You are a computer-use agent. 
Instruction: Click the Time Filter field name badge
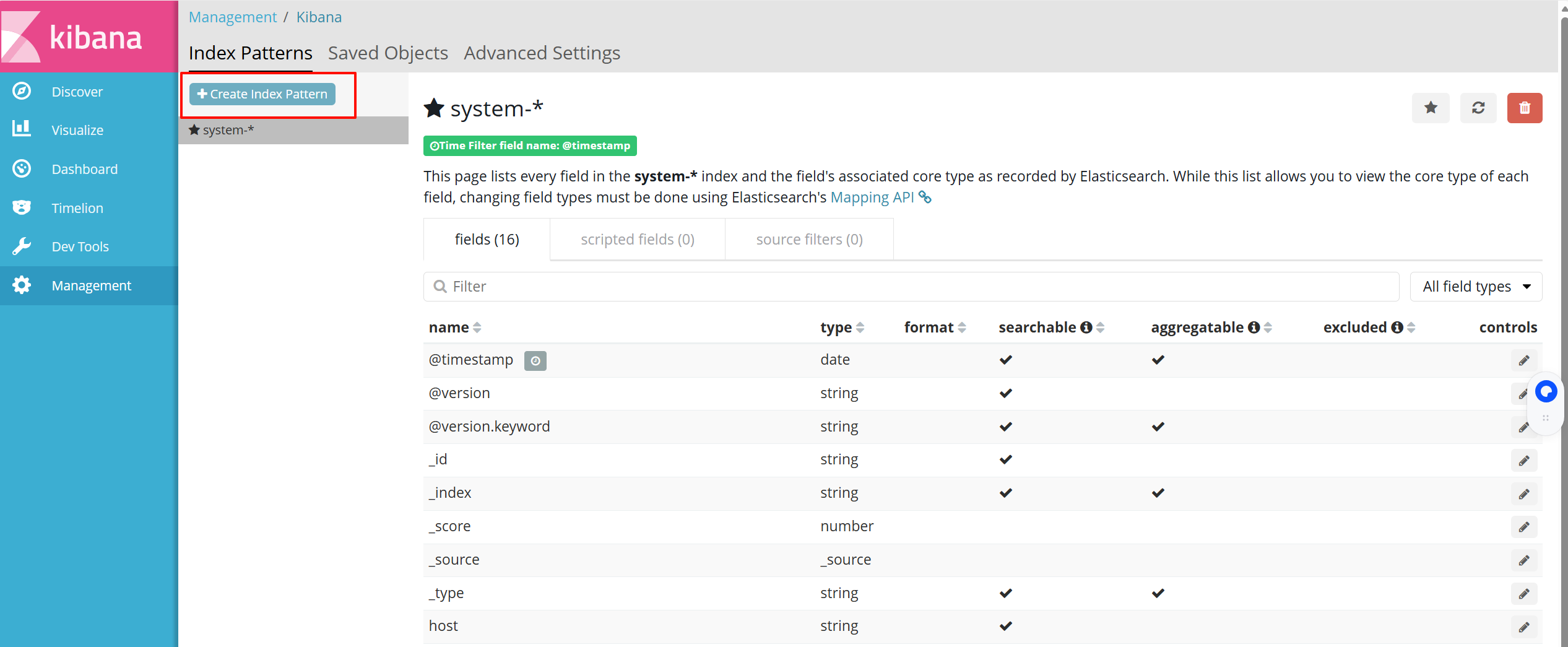tap(530, 145)
